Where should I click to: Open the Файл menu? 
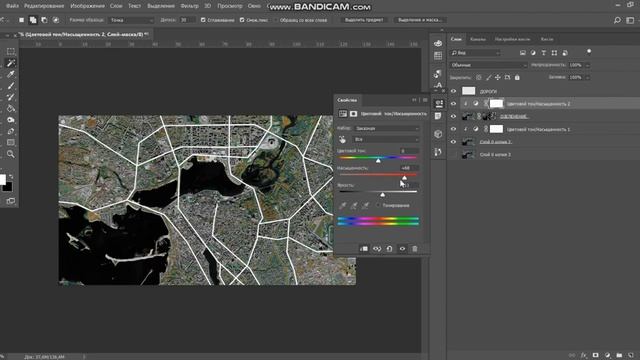(x=12, y=6)
